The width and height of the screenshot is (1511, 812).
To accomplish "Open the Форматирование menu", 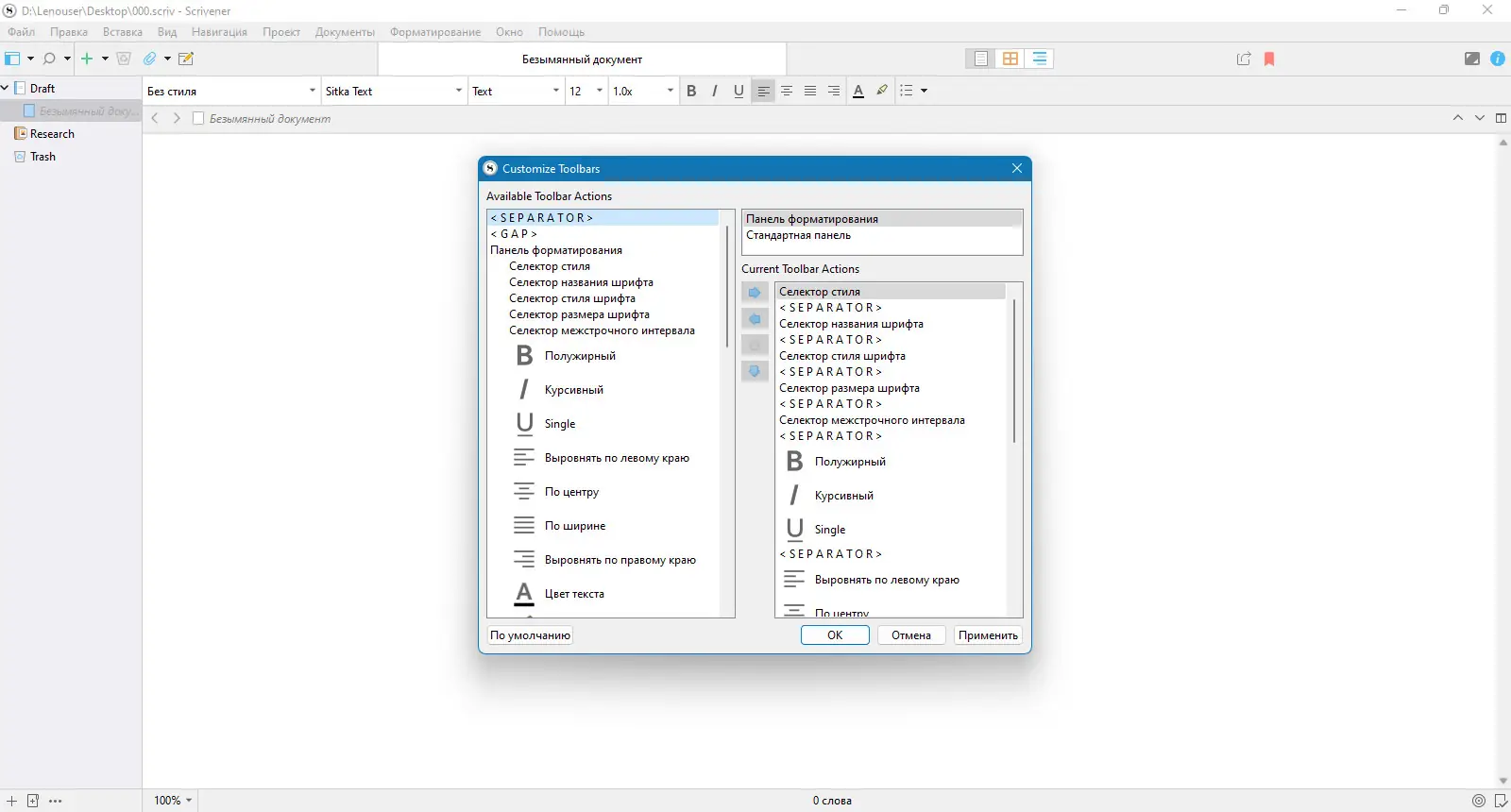I will (435, 32).
